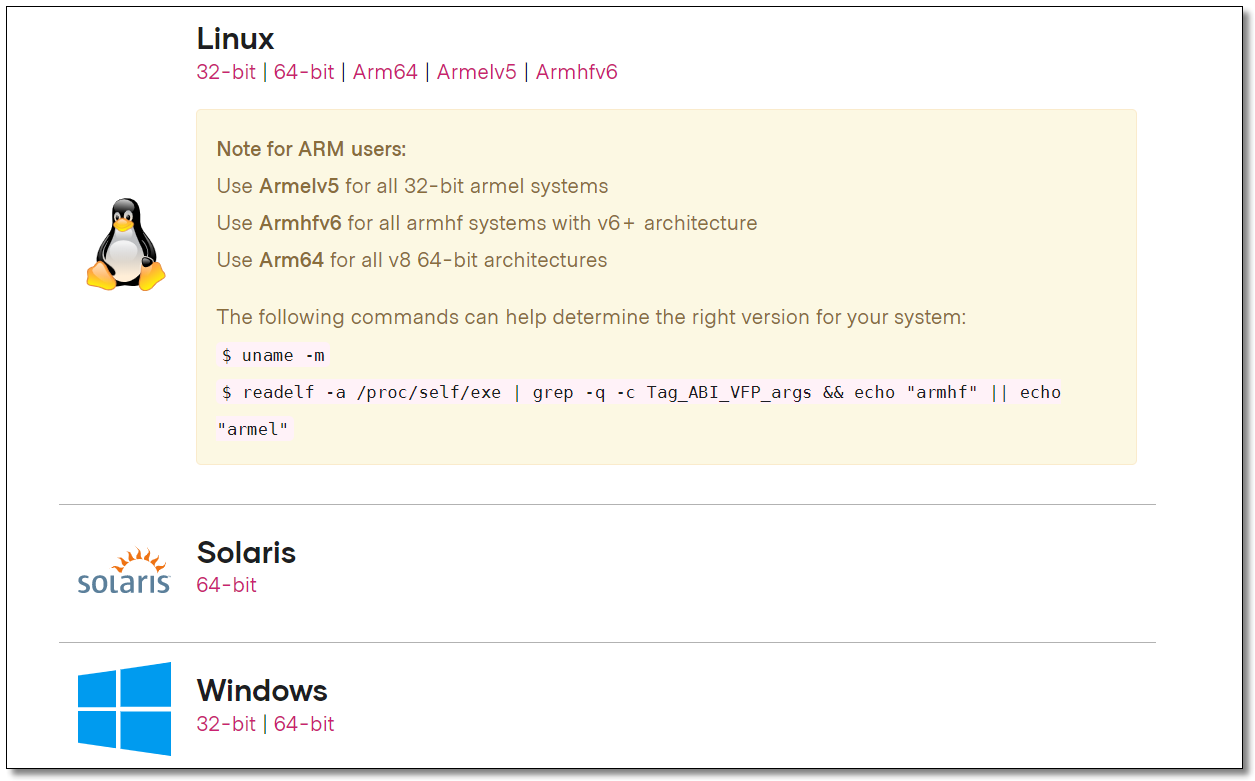Click the Windows logo icon
The image size is (1255, 781).
coord(125,708)
